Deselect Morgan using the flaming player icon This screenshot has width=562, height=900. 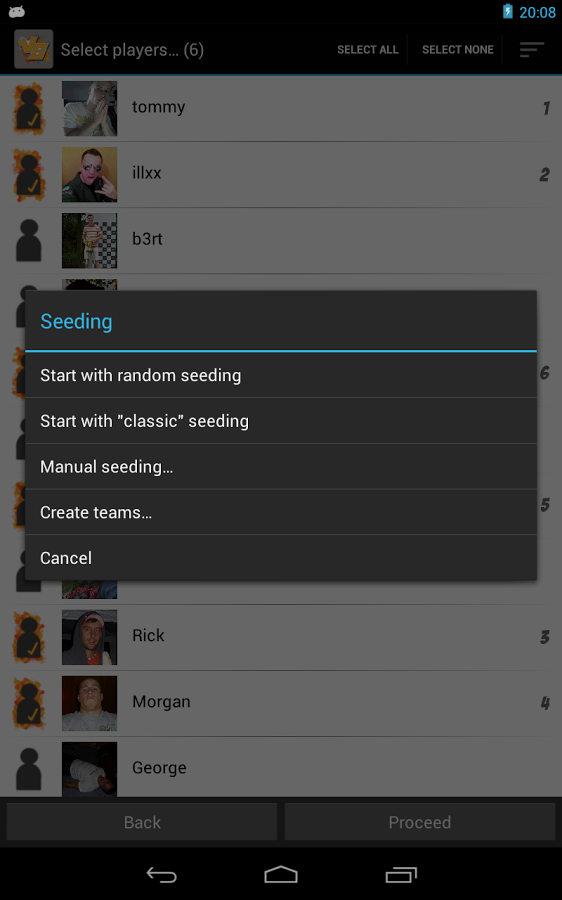click(x=29, y=703)
